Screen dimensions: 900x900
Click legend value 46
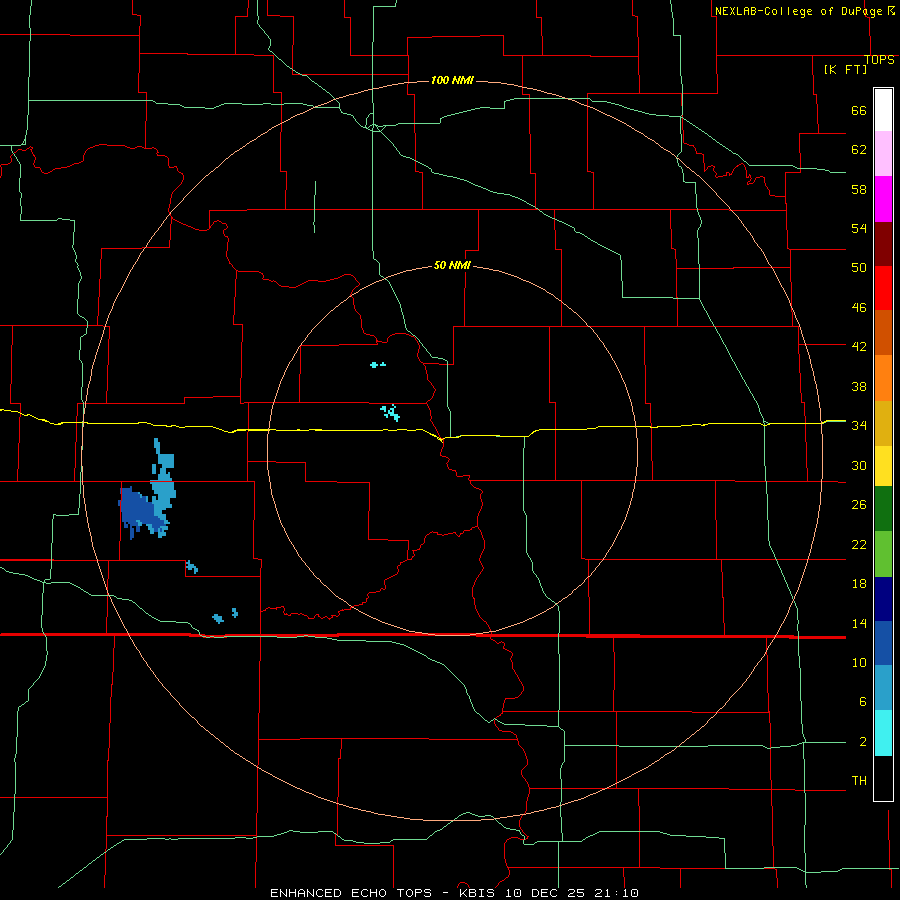click(x=859, y=308)
